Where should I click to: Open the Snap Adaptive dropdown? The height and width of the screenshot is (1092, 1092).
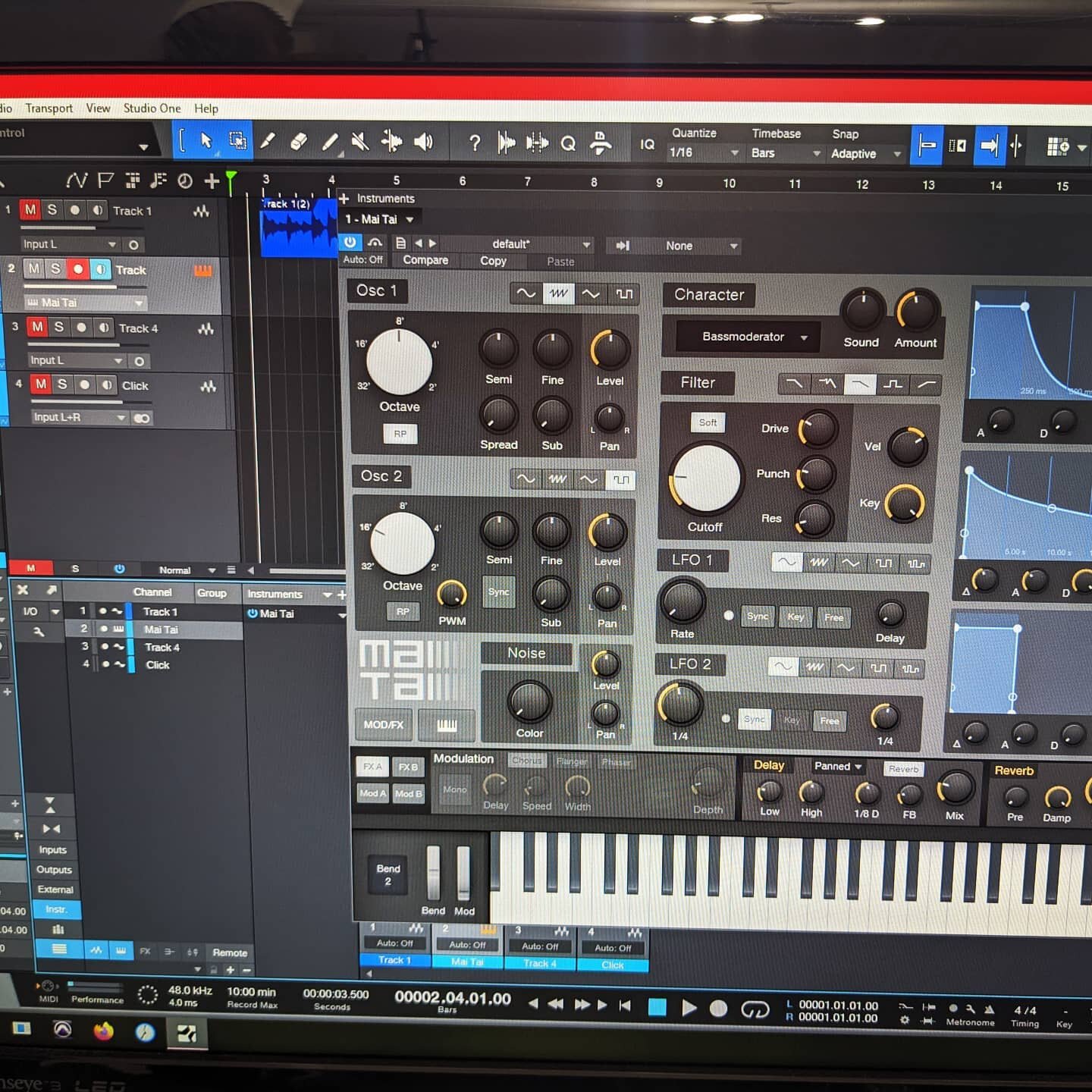tap(866, 154)
